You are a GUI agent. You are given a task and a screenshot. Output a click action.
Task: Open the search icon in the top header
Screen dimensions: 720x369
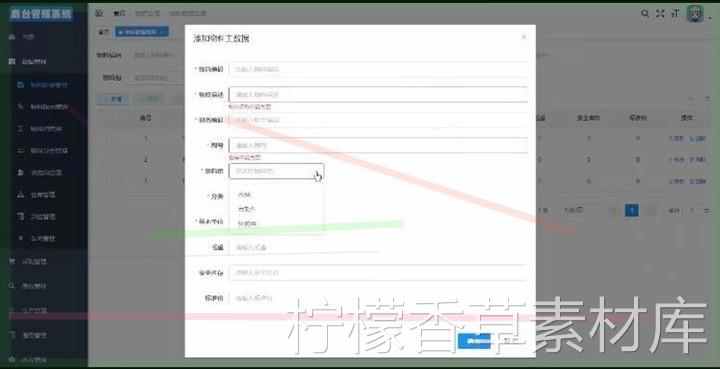(x=645, y=13)
